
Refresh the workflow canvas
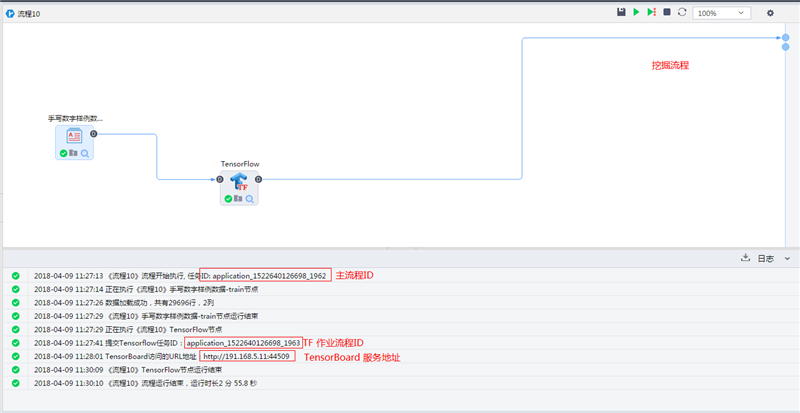pyautogui.click(x=682, y=12)
